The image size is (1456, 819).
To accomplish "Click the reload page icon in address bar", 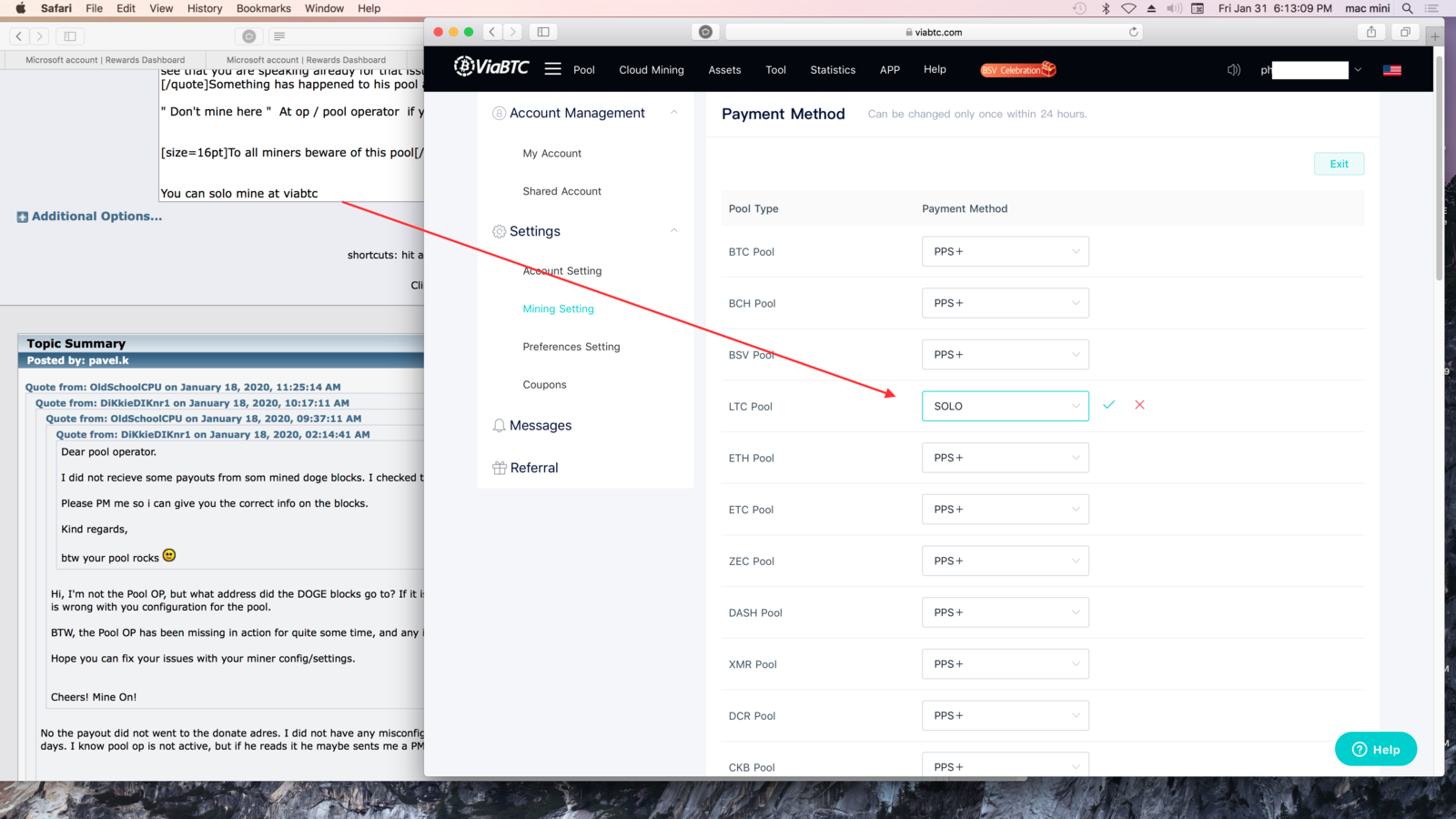I will tap(1133, 32).
